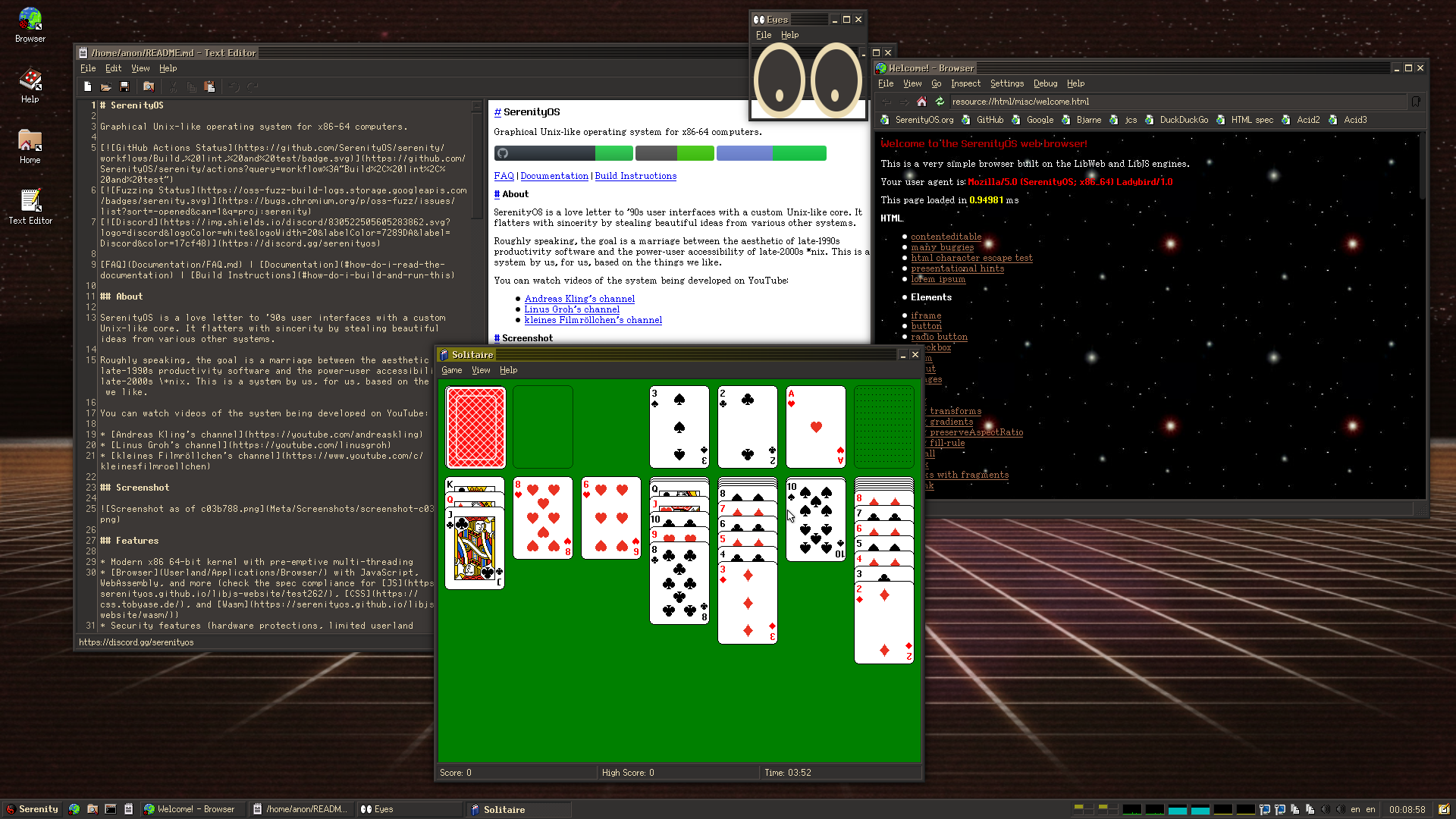The image size is (1456, 819).
Task: Reload the Welcome page in Browser
Action: (940, 102)
